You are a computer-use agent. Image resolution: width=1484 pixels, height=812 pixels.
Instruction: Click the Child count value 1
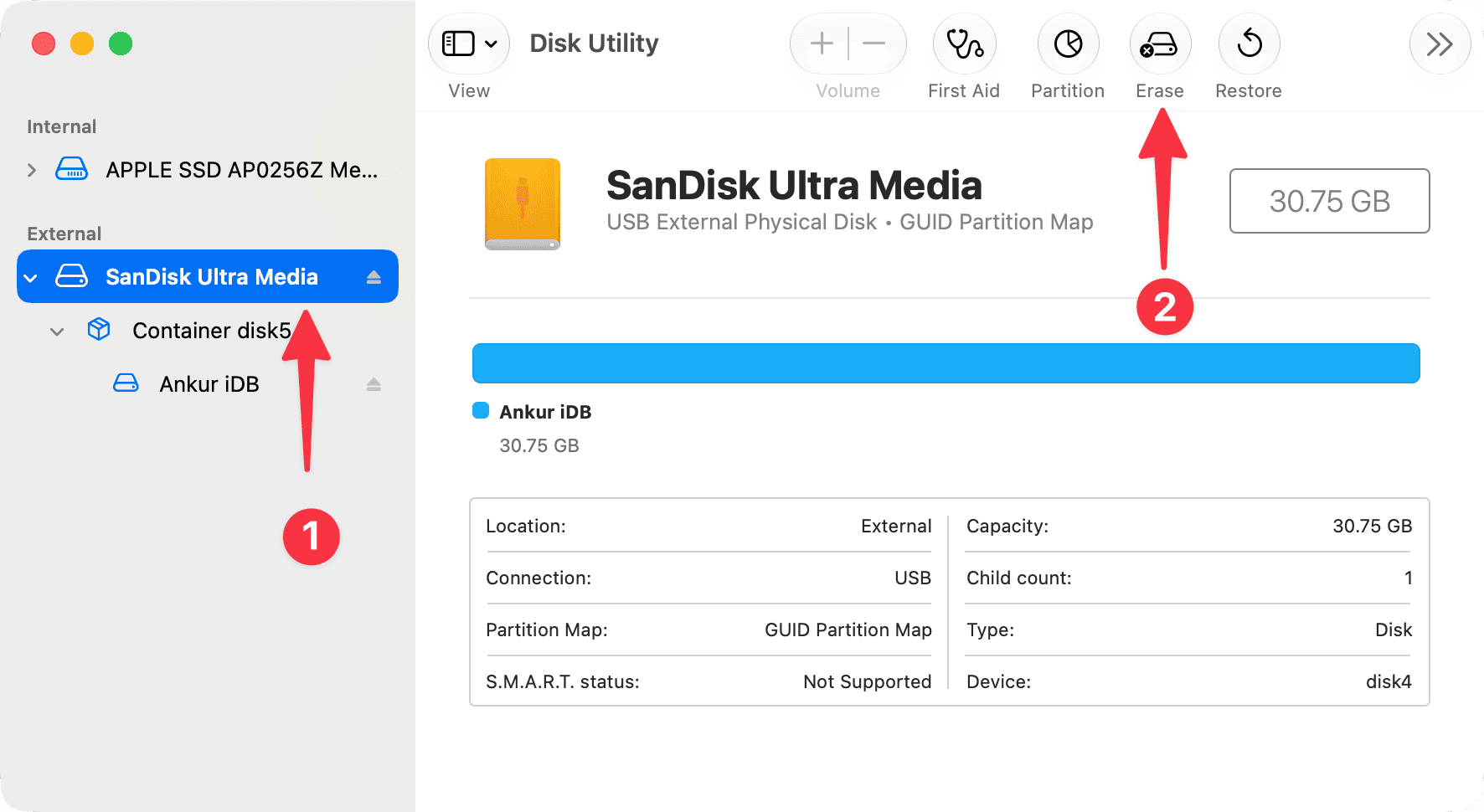point(1409,578)
